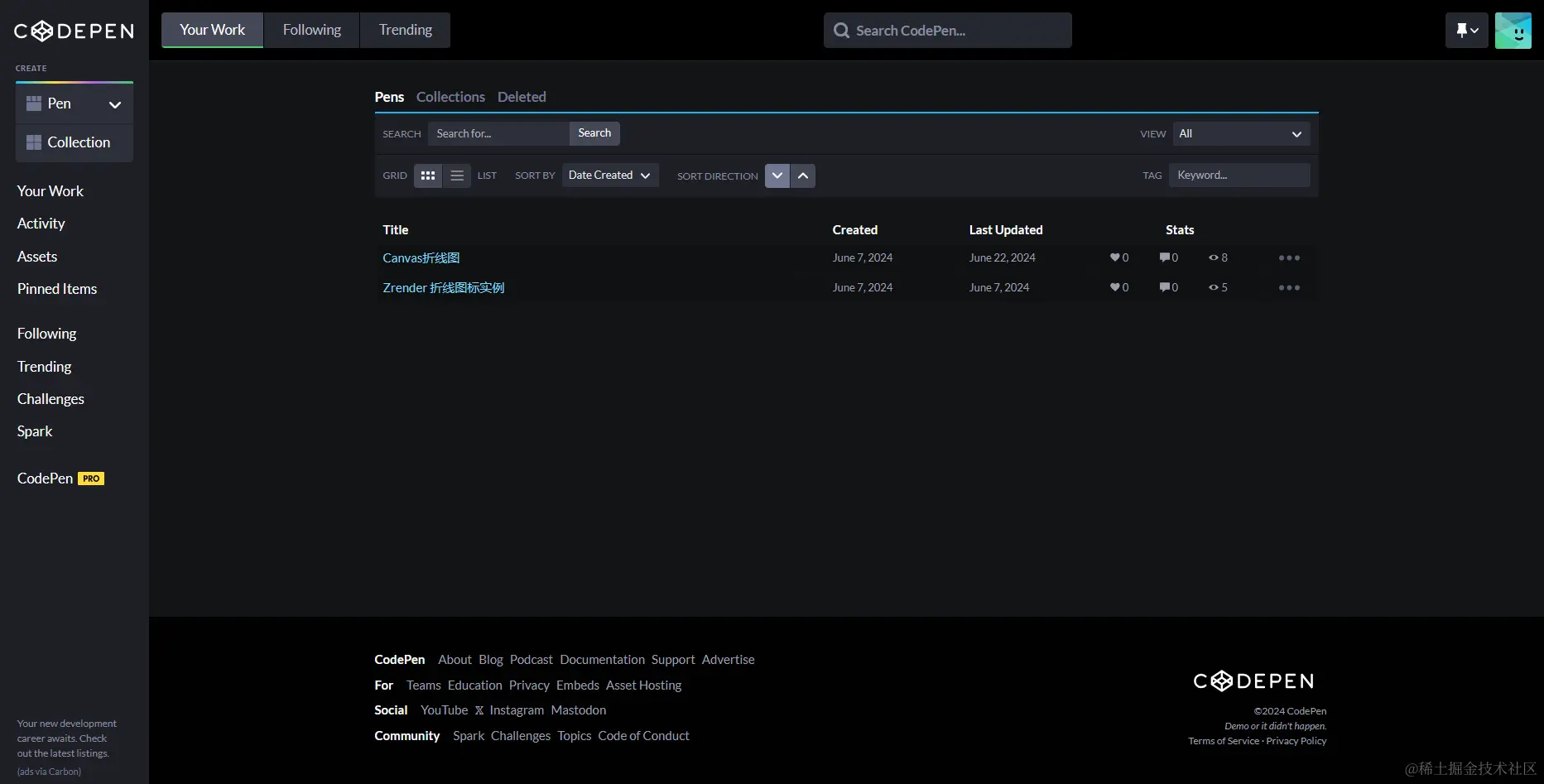Viewport: 1544px width, 784px height.
Task: Open the YouTube footer link
Action: [x=444, y=710]
